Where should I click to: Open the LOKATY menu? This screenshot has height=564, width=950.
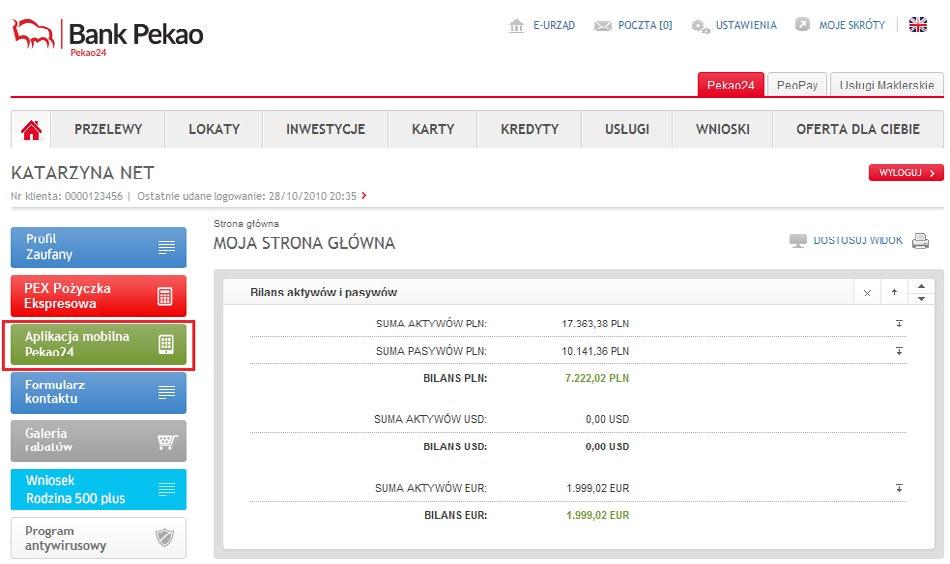214,129
